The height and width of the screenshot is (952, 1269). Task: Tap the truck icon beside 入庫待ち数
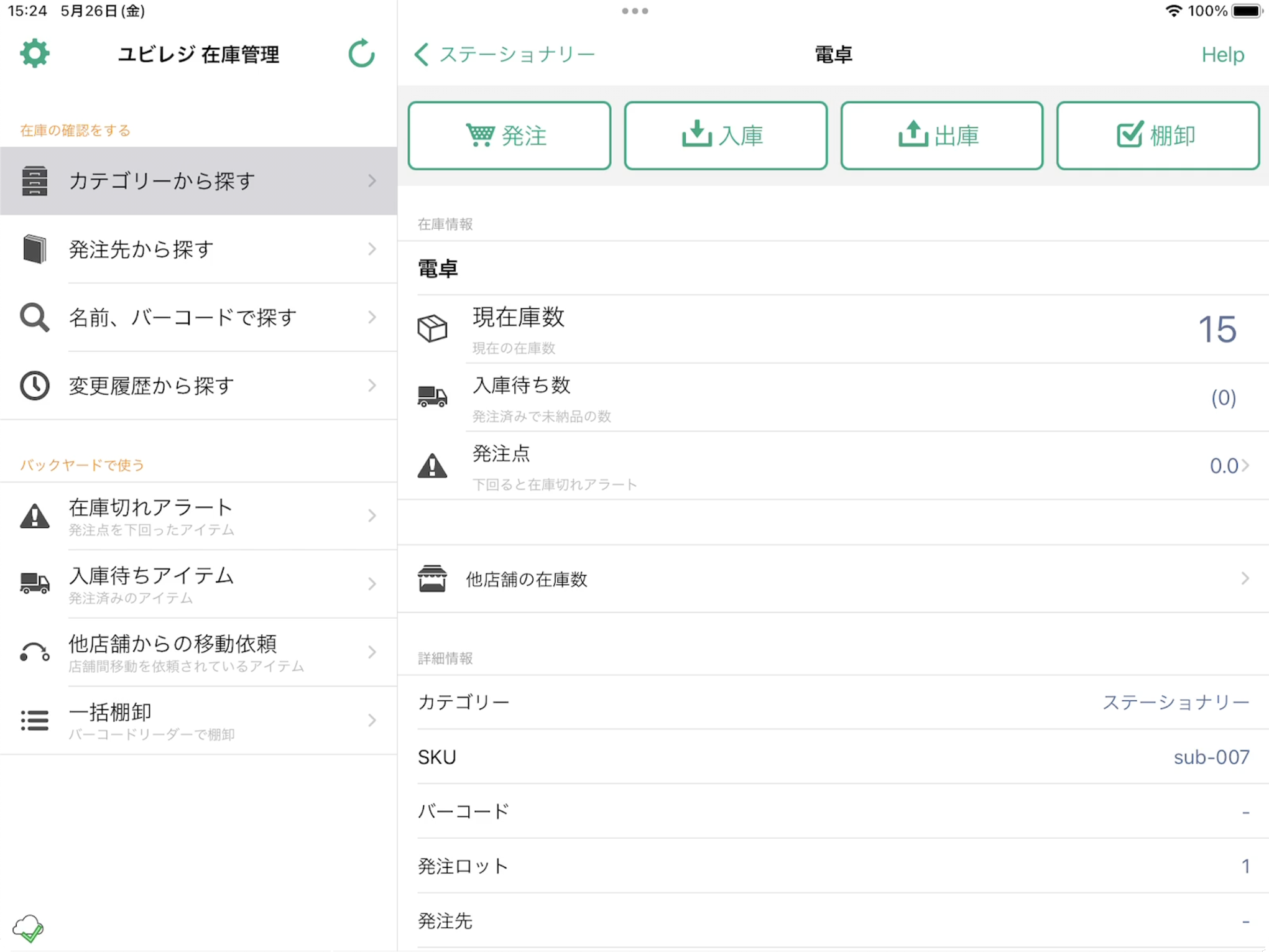click(432, 397)
